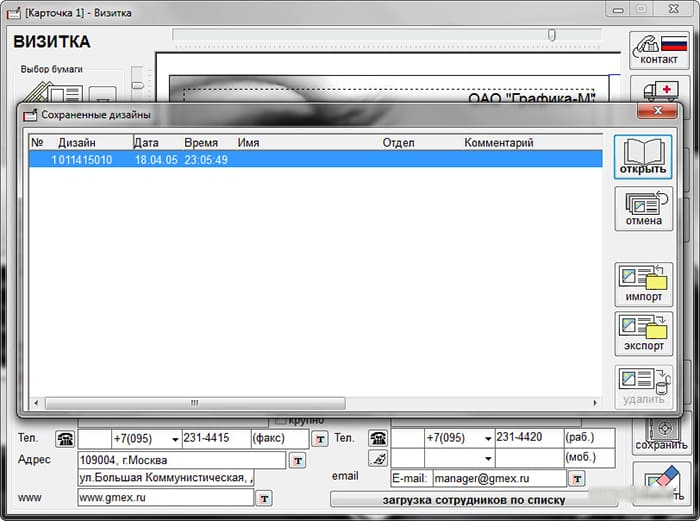Open the empty mobile phone code dropdown
This screenshot has height=521, width=700.
(x=488, y=458)
